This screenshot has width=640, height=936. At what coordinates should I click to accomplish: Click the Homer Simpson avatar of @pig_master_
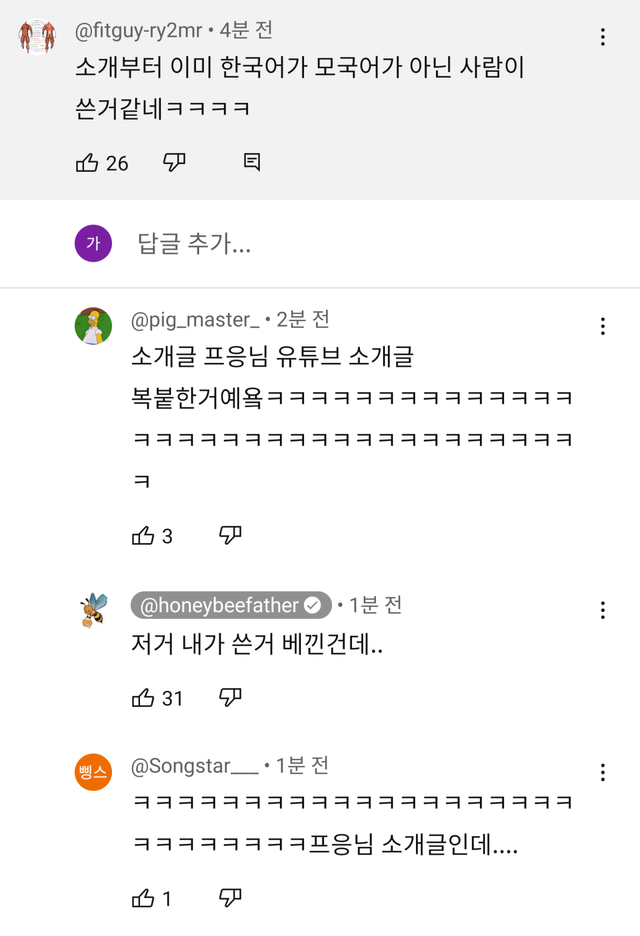93,326
